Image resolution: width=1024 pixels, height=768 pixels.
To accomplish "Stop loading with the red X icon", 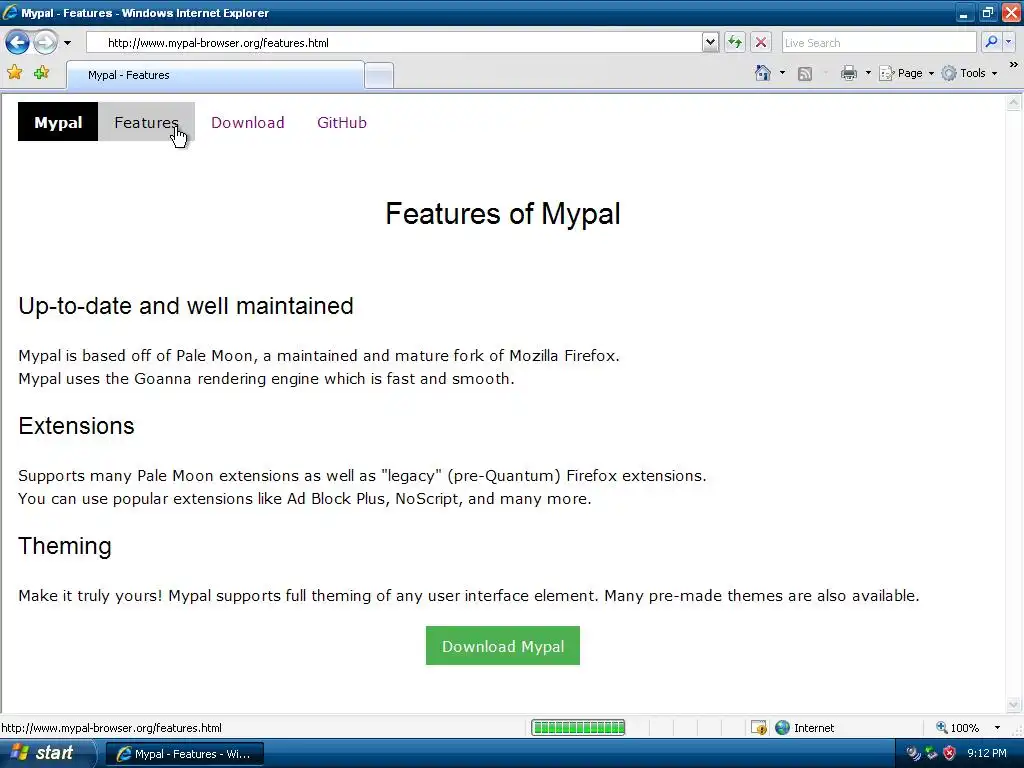I will click(x=761, y=42).
